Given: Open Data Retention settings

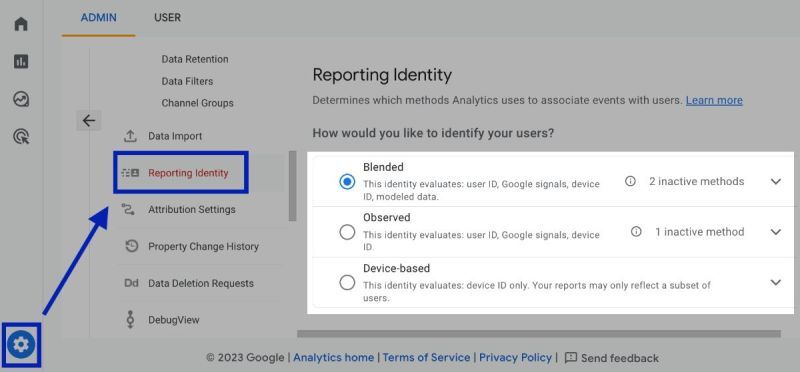Looking at the screenshot, I should [195, 59].
